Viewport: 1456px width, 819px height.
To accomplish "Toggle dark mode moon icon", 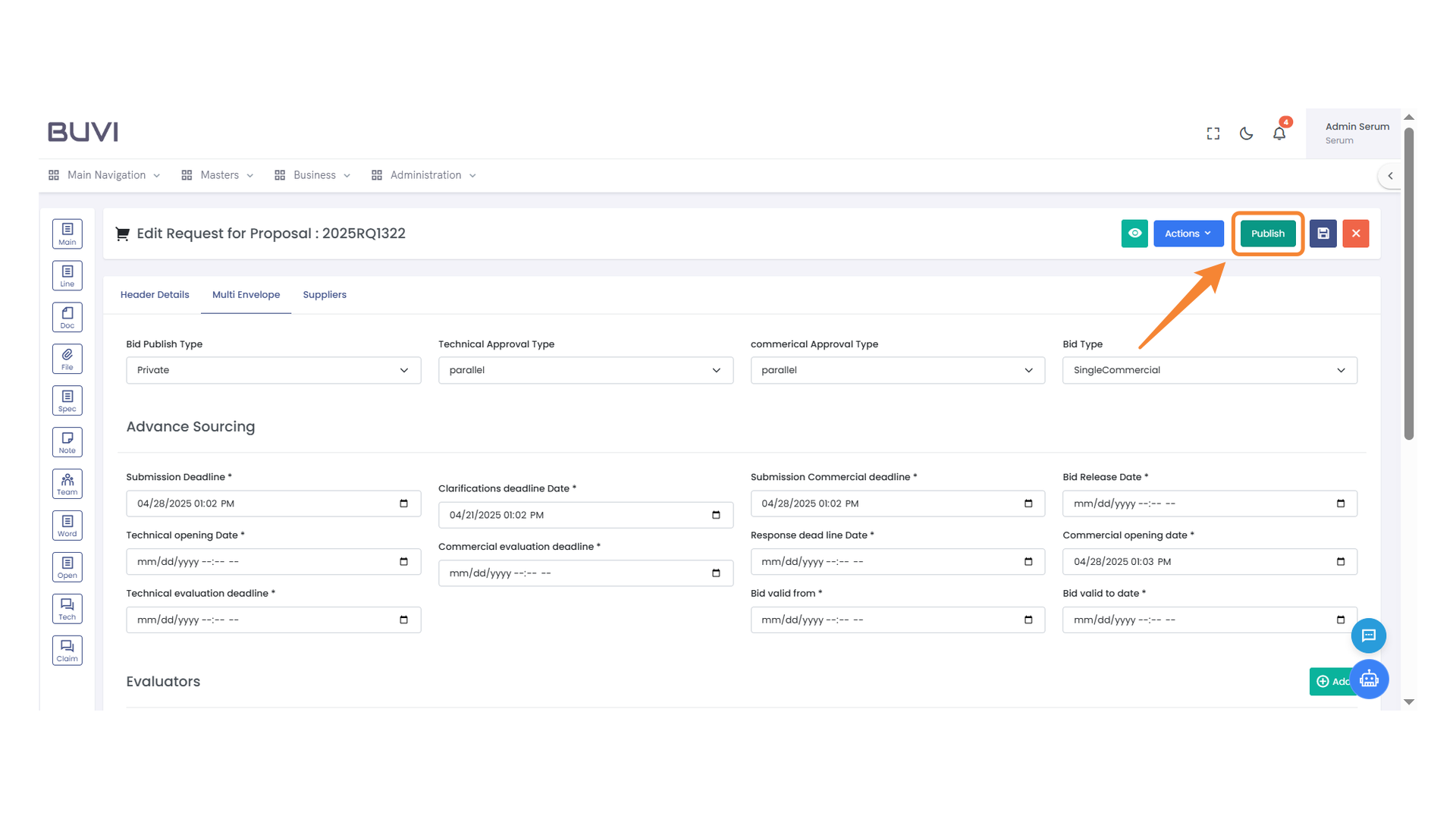I will 1246,133.
